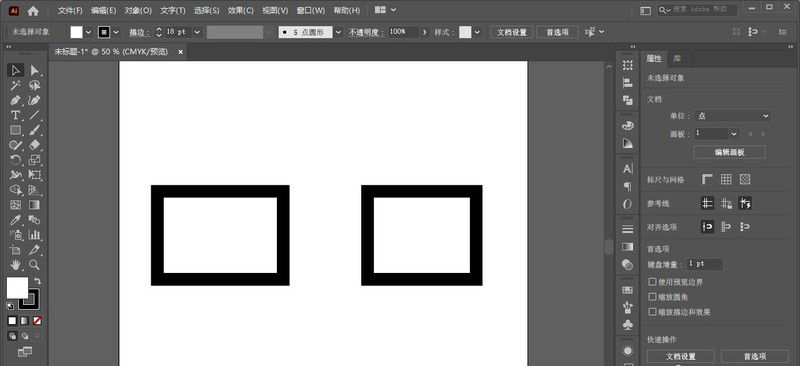Select the Direct Selection tool

(35, 70)
